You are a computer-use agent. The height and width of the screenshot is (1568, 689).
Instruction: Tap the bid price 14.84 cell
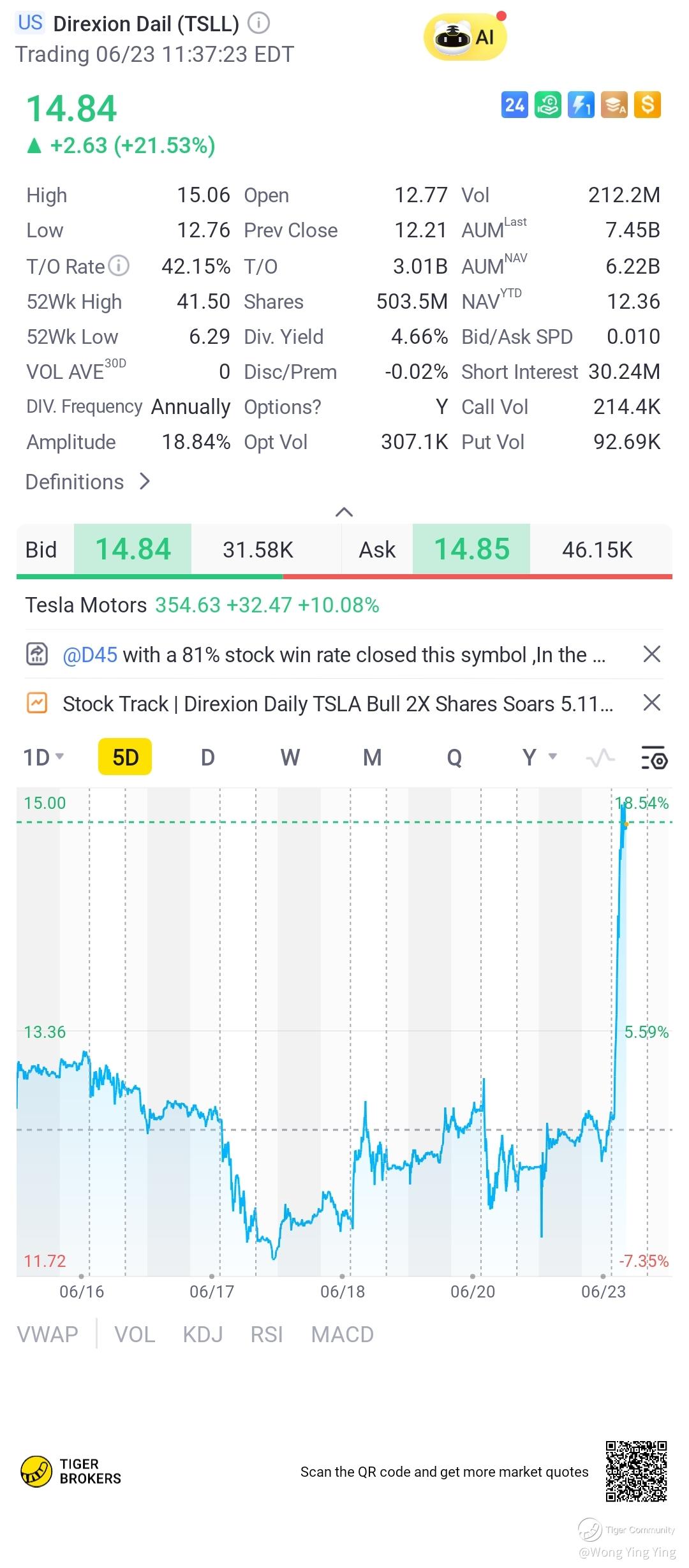pyautogui.click(x=133, y=550)
